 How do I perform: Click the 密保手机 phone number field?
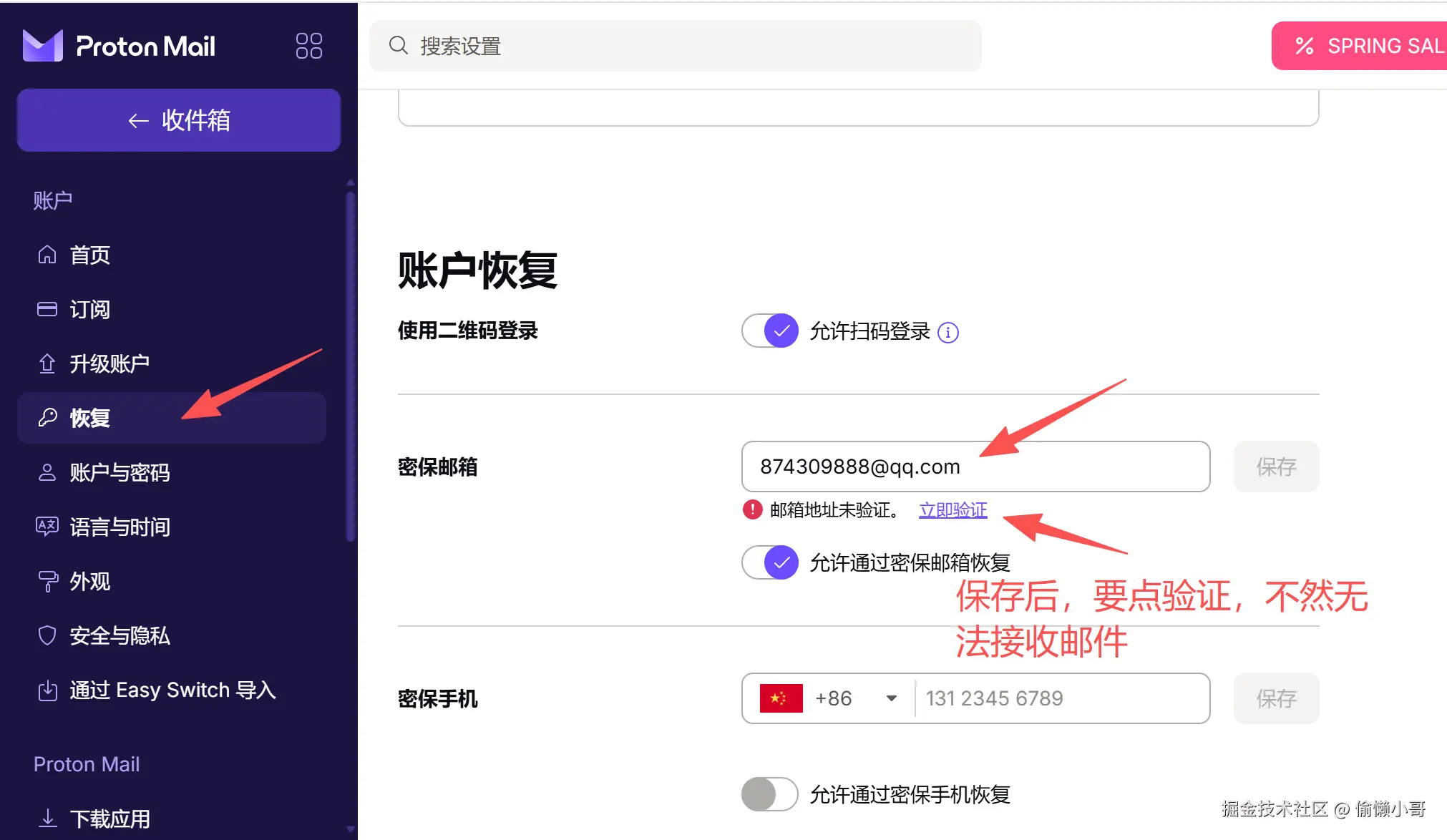(1059, 698)
